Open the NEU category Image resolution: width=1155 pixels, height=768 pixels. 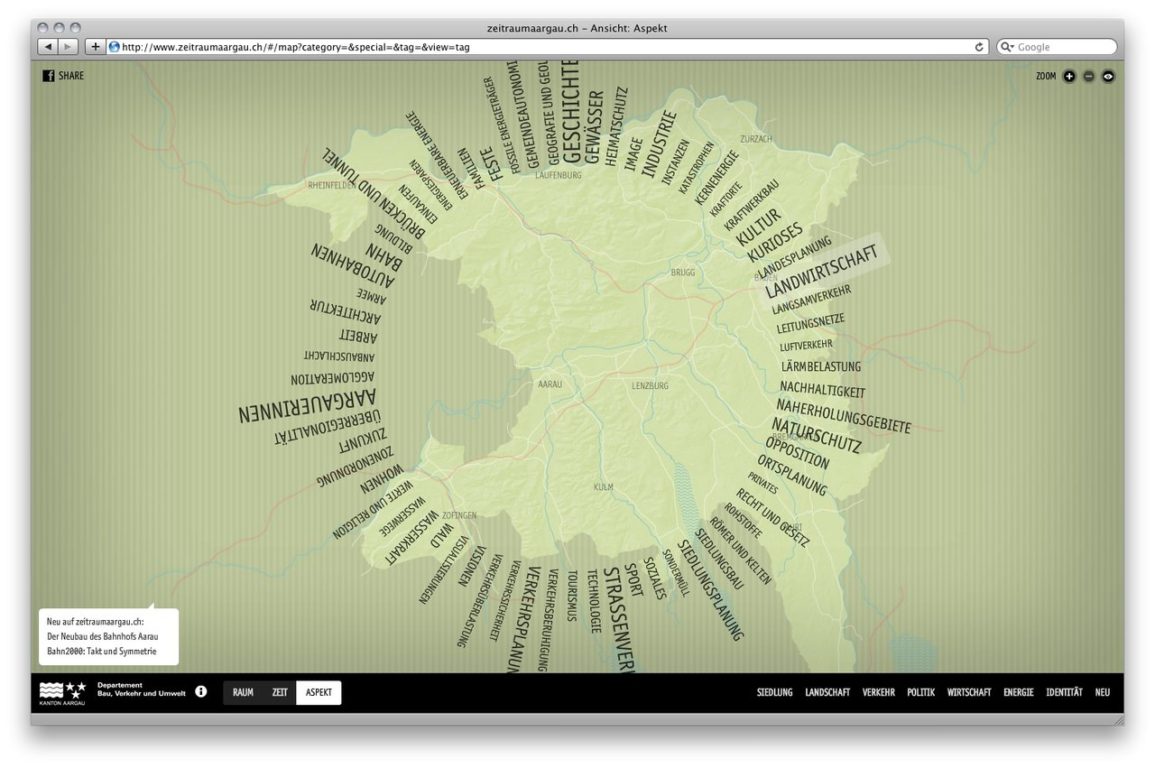[x=1102, y=692]
